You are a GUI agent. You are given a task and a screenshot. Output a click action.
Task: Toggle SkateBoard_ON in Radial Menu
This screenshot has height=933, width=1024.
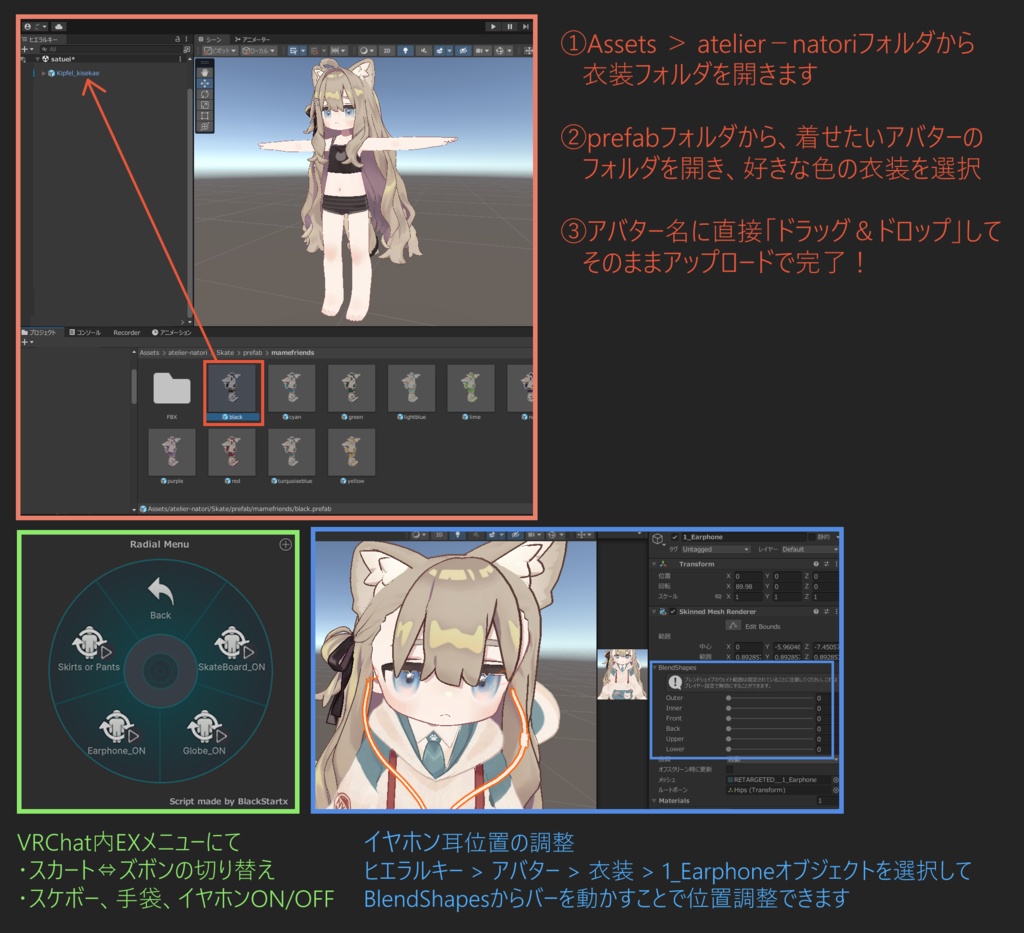point(232,649)
